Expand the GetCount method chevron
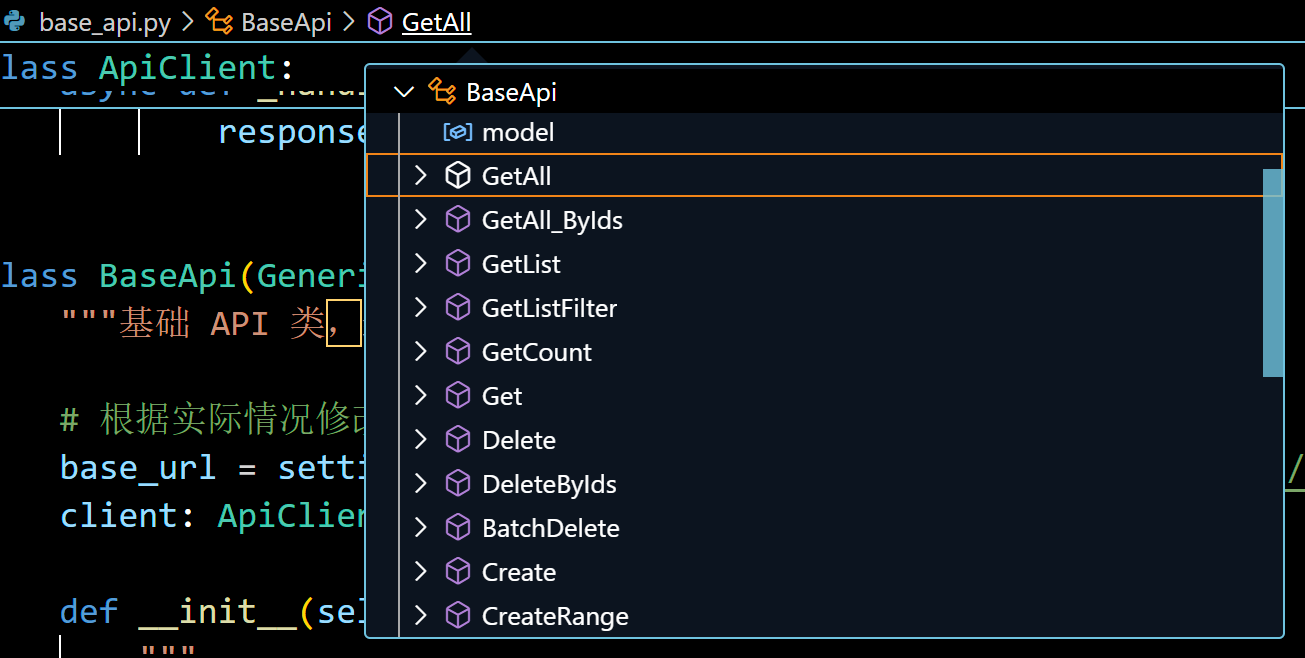This screenshot has width=1305, height=658. pyautogui.click(x=421, y=352)
